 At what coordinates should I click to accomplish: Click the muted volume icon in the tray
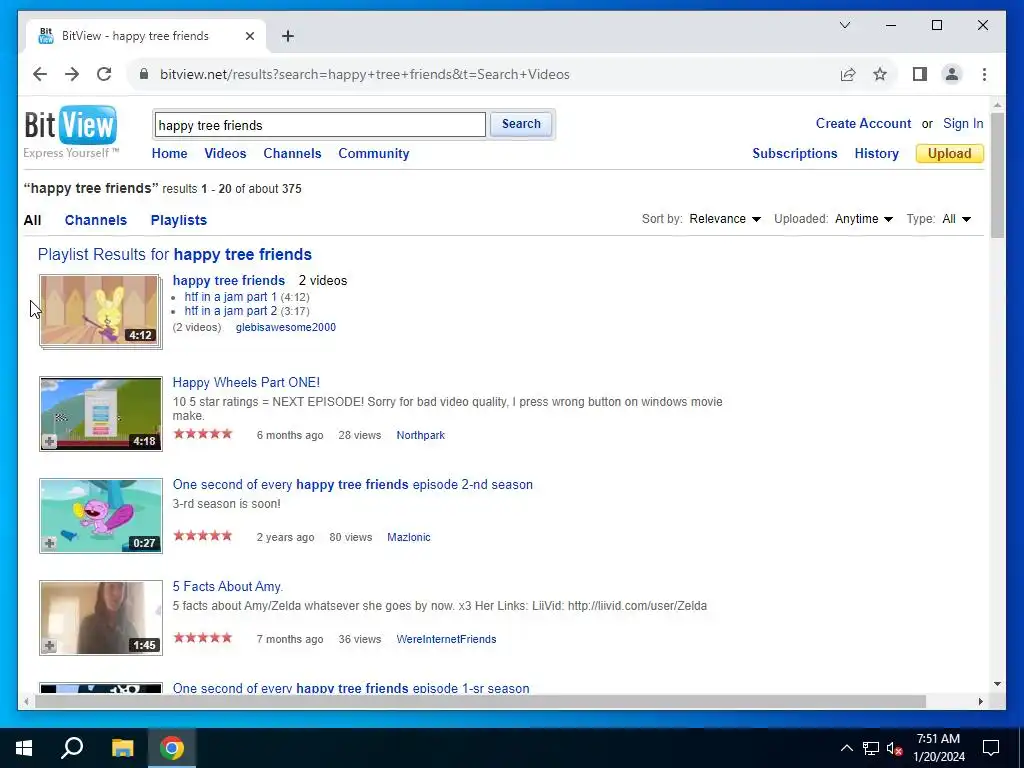tap(895, 748)
